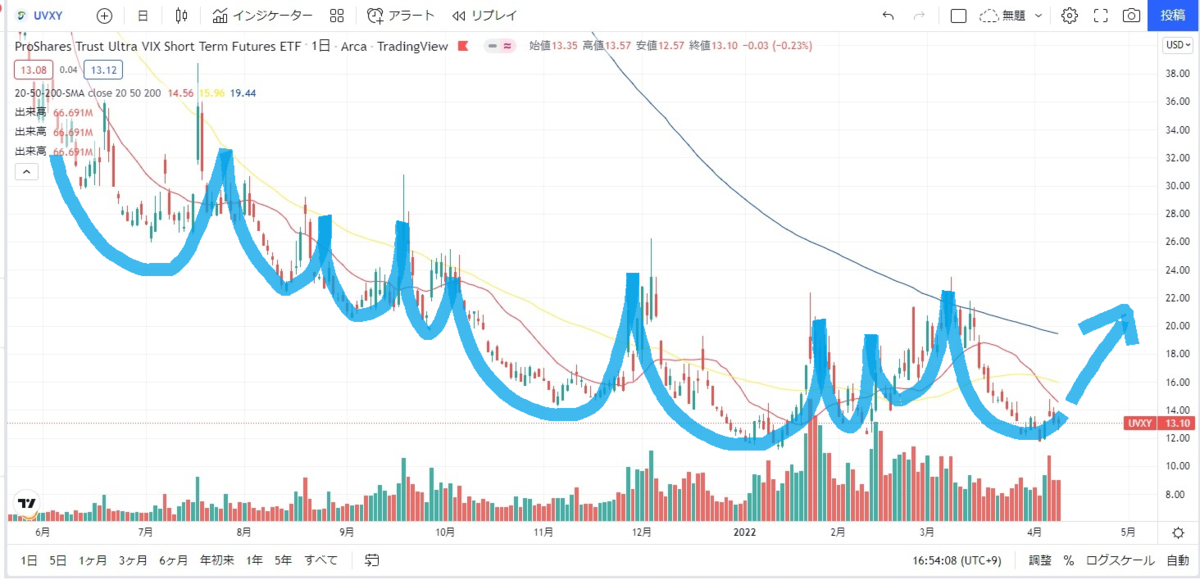This screenshot has height=580, width=1200.
Task: Start bar リプレイ replay mode
Action: pyautogui.click(x=483, y=16)
